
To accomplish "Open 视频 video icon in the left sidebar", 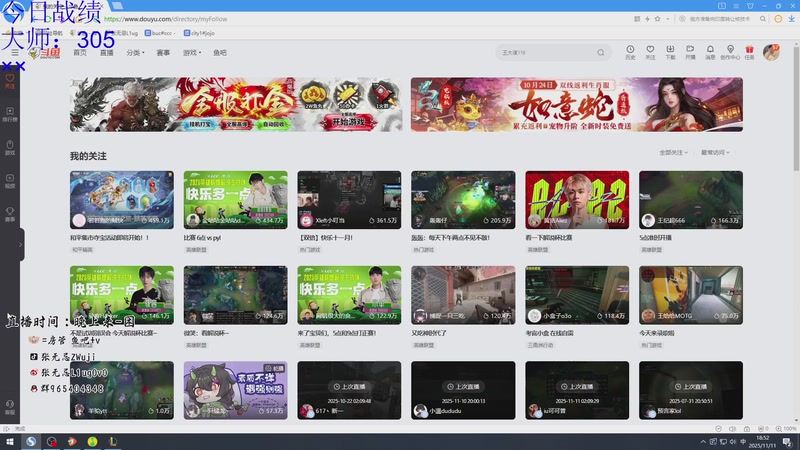I will pyautogui.click(x=10, y=181).
